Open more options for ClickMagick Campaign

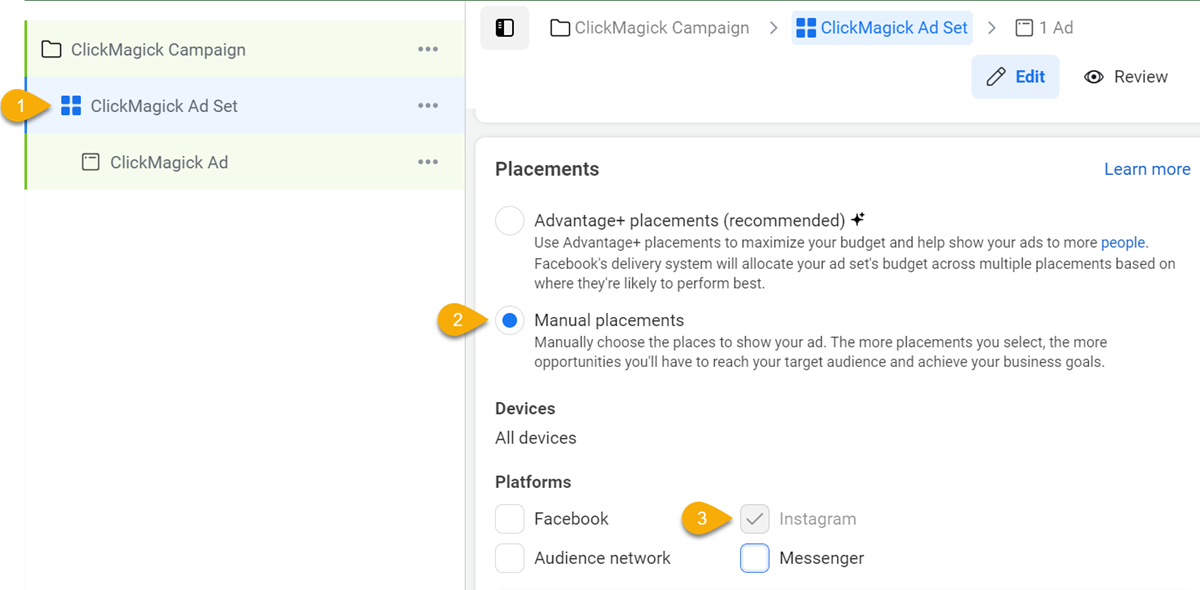[428, 50]
